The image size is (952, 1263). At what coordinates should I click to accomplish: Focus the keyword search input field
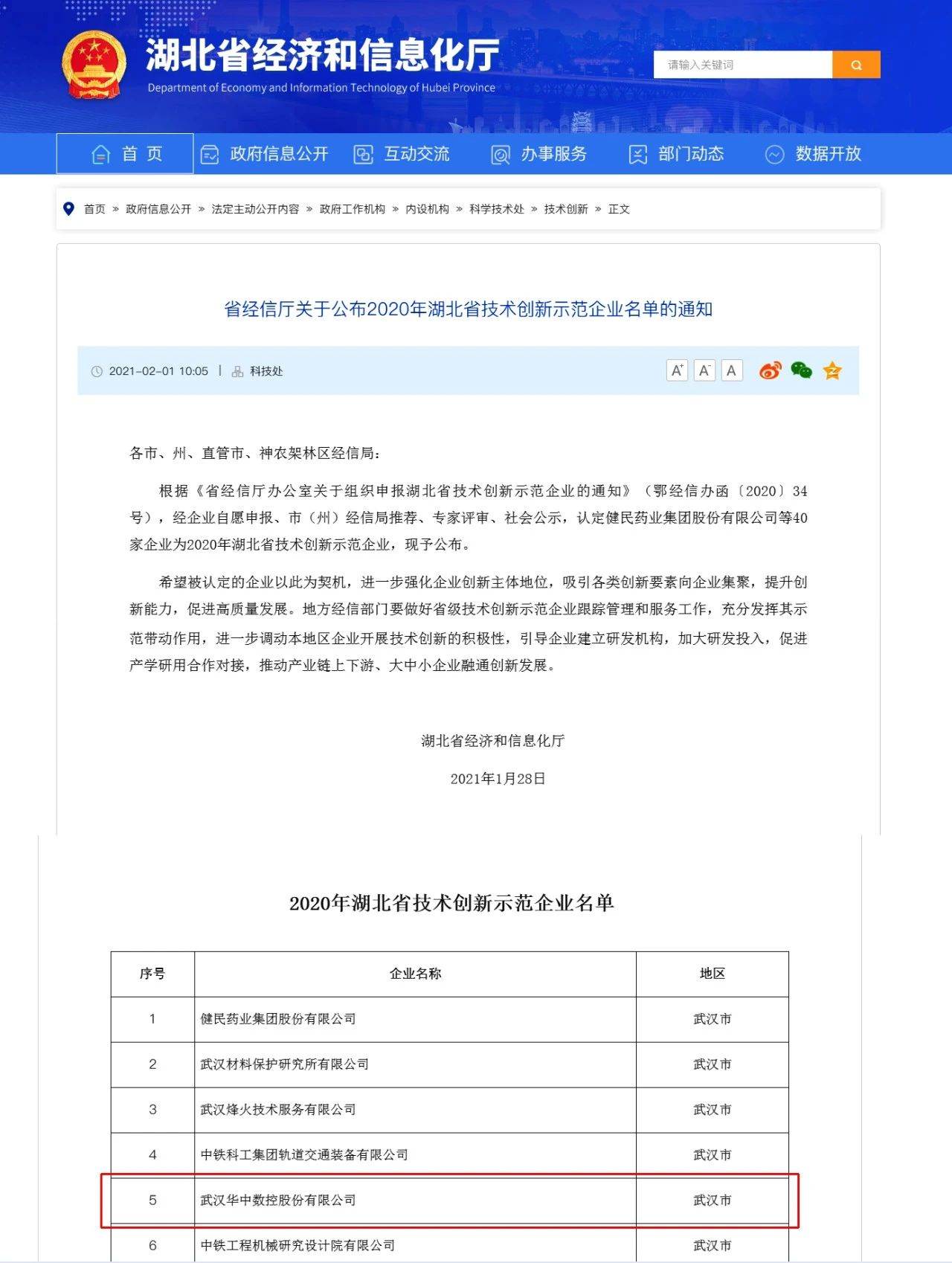[743, 65]
